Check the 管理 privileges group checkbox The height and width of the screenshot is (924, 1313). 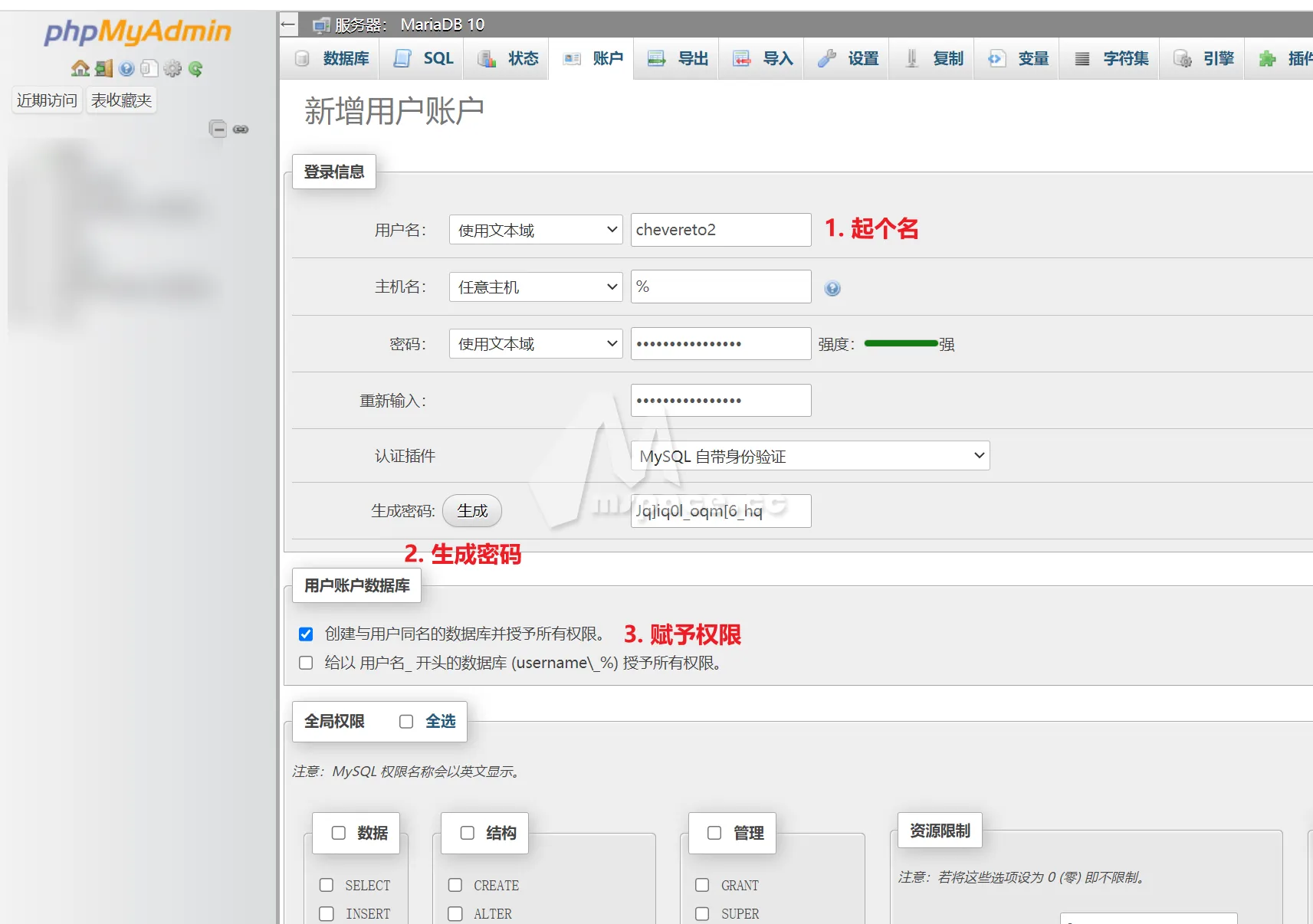[x=714, y=833]
